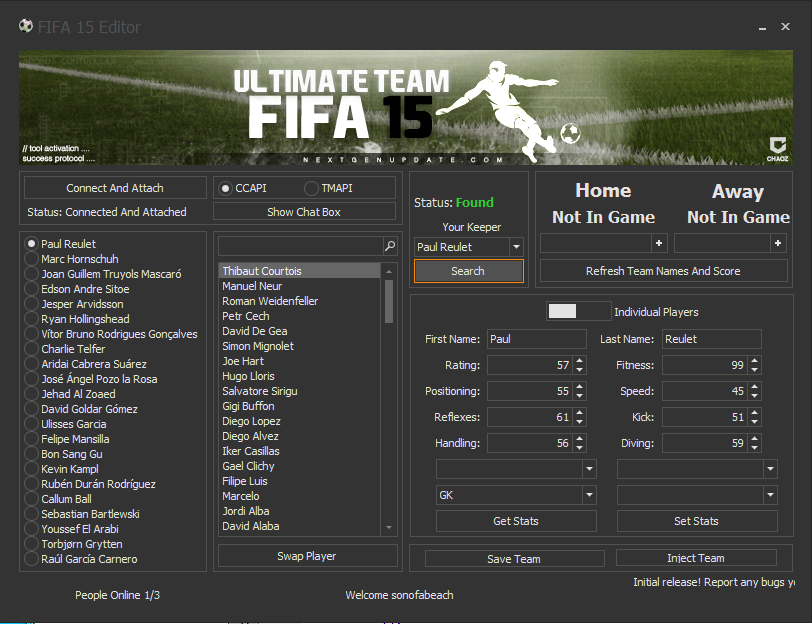Image resolution: width=812 pixels, height=624 pixels.
Task: Select the CCAPI radio button
Action: tap(225, 188)
